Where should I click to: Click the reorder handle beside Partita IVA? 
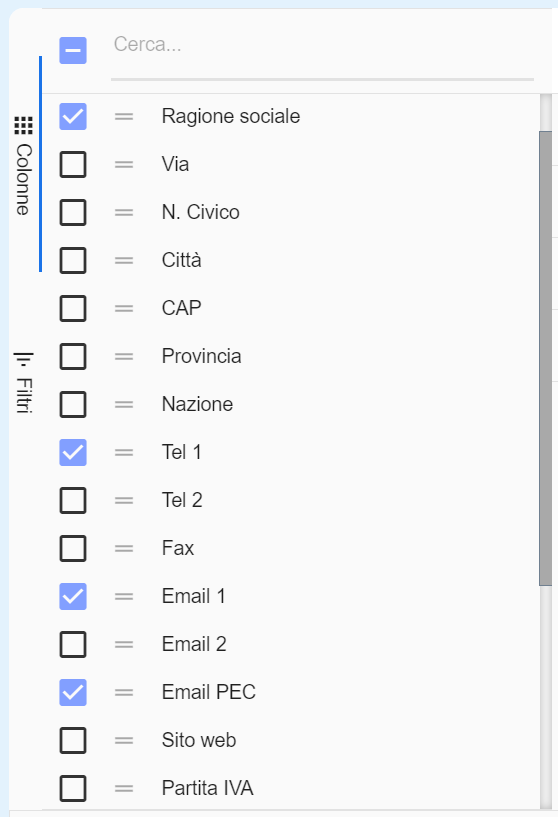click(124, 788)
